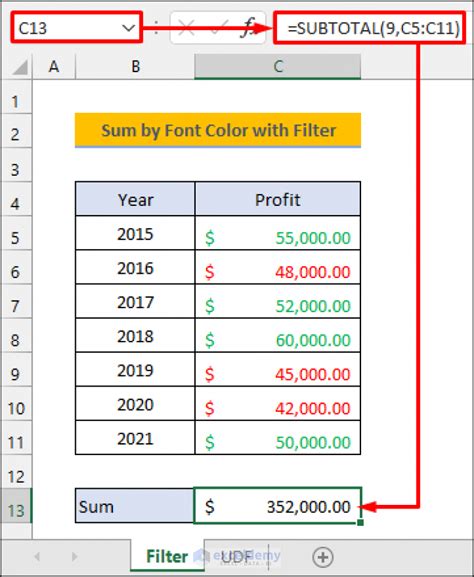Click the 'Sum by Font Color with Filter' title cell
Image resolution: width=474 pixels, height=577 pixels.
coord(218,130)
